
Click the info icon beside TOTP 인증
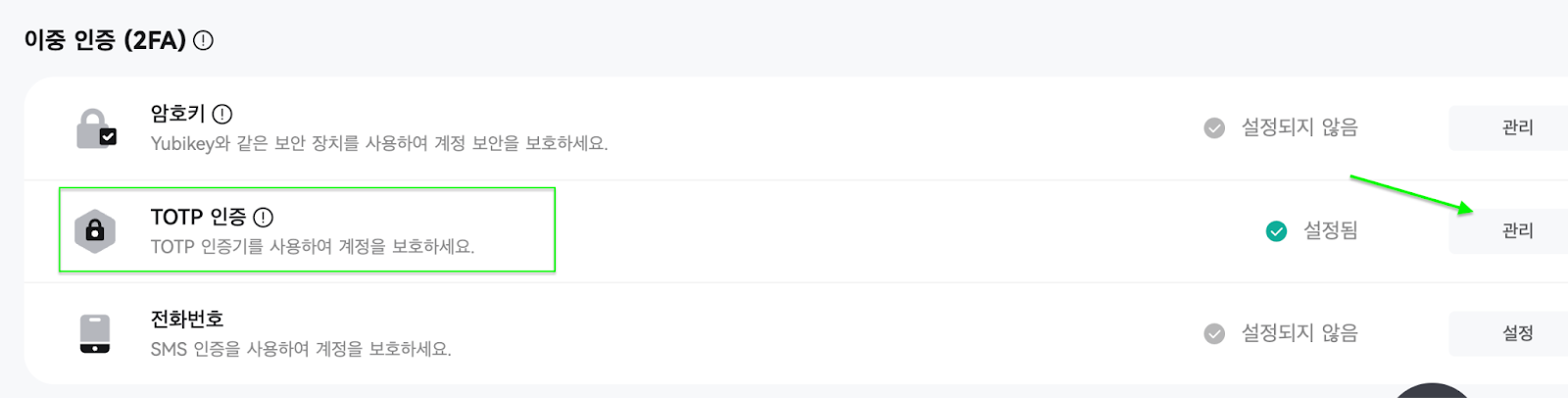(x=263, y=217)
